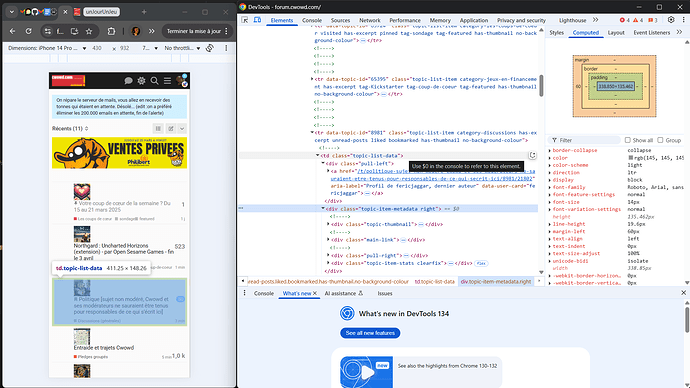Click the rgb(145,145,145) color swatch
Image resolution: width=690 pixels, height=388 pixels.
coord(631,157)
